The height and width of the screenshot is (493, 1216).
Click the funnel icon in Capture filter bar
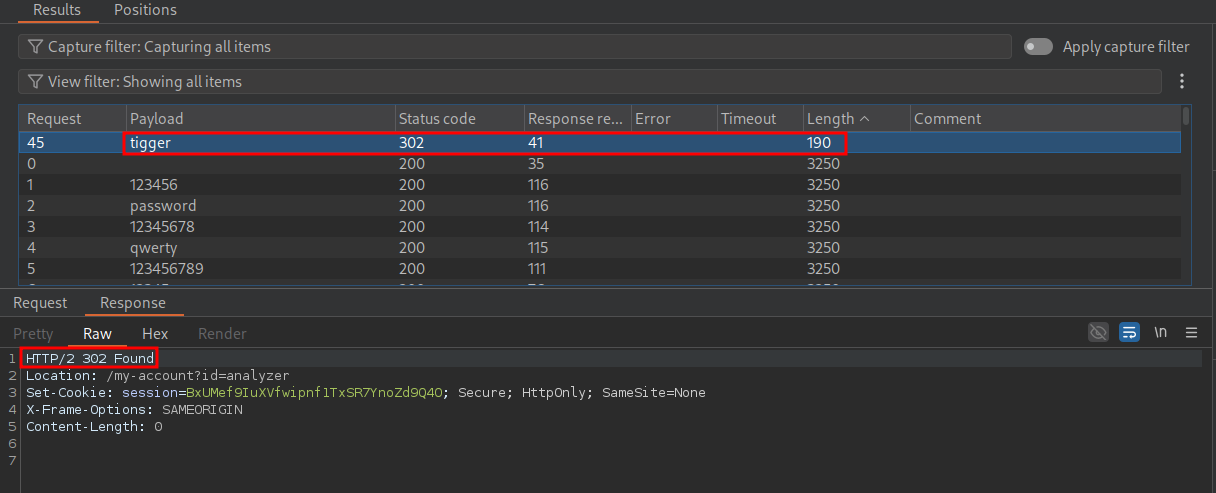pos(36,47)
